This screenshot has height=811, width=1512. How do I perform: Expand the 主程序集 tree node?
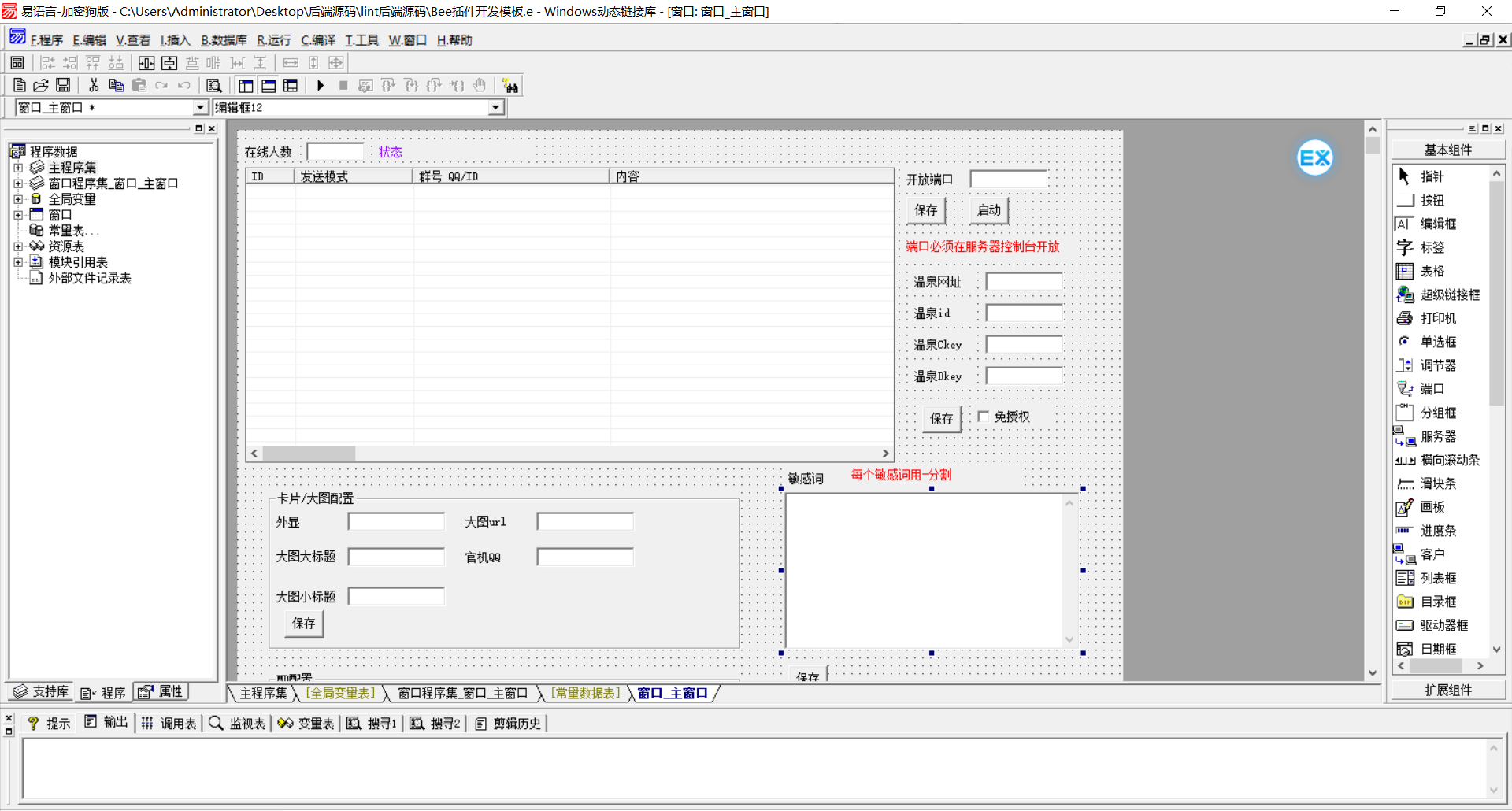pyautogui.click(x=18, y=168)
